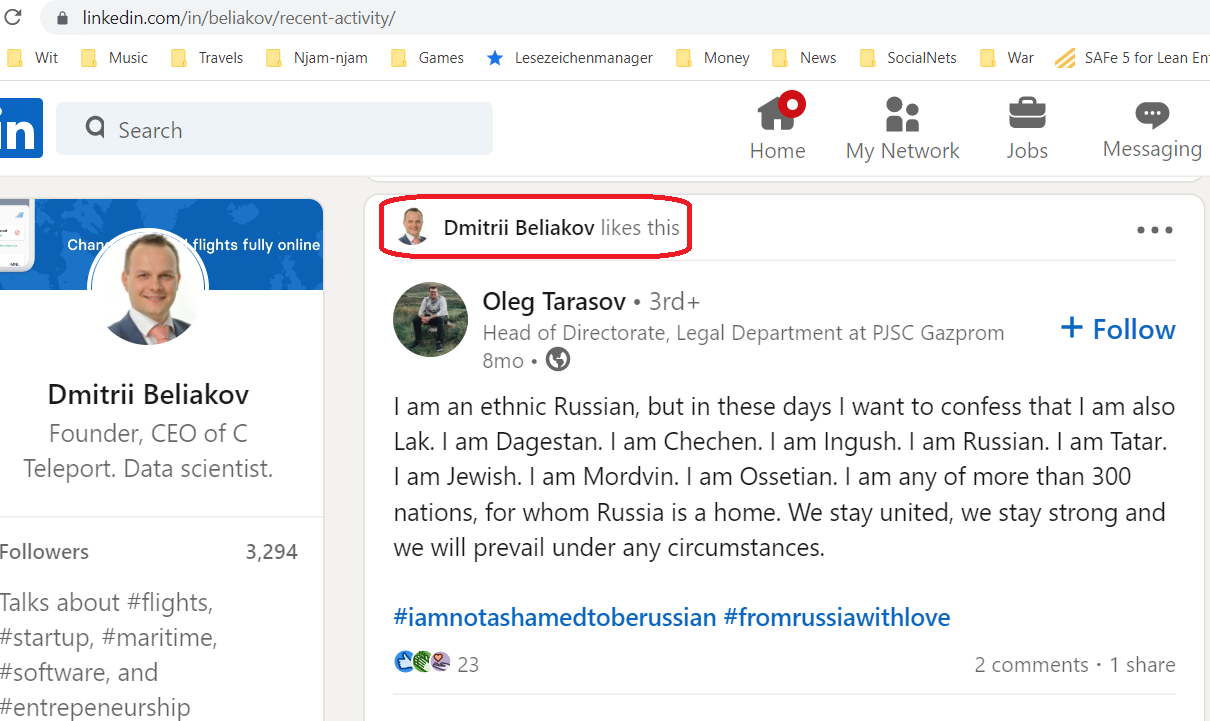This screenshot has width=1210, height=721.
Task: Click the Head of Directorate at PJSC Gazprom headline
Action: [743, 333]
